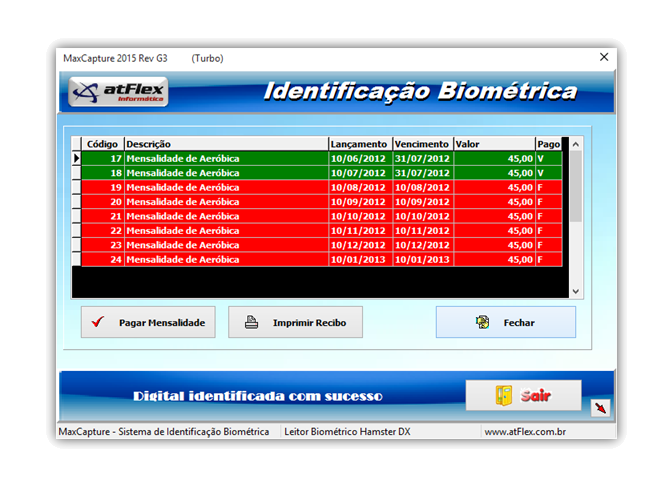This screenshot has height=487, width=665.
Task: Click the small red arrow corner icon
Action: (x=600, y=408)
